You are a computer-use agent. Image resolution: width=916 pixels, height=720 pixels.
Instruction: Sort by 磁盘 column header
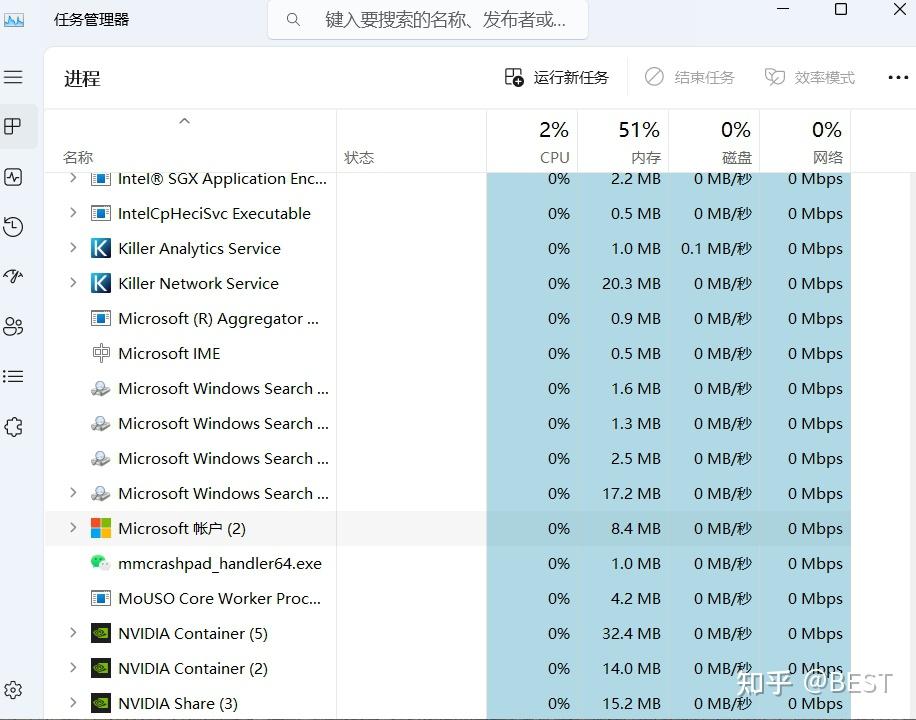point(714,141)
